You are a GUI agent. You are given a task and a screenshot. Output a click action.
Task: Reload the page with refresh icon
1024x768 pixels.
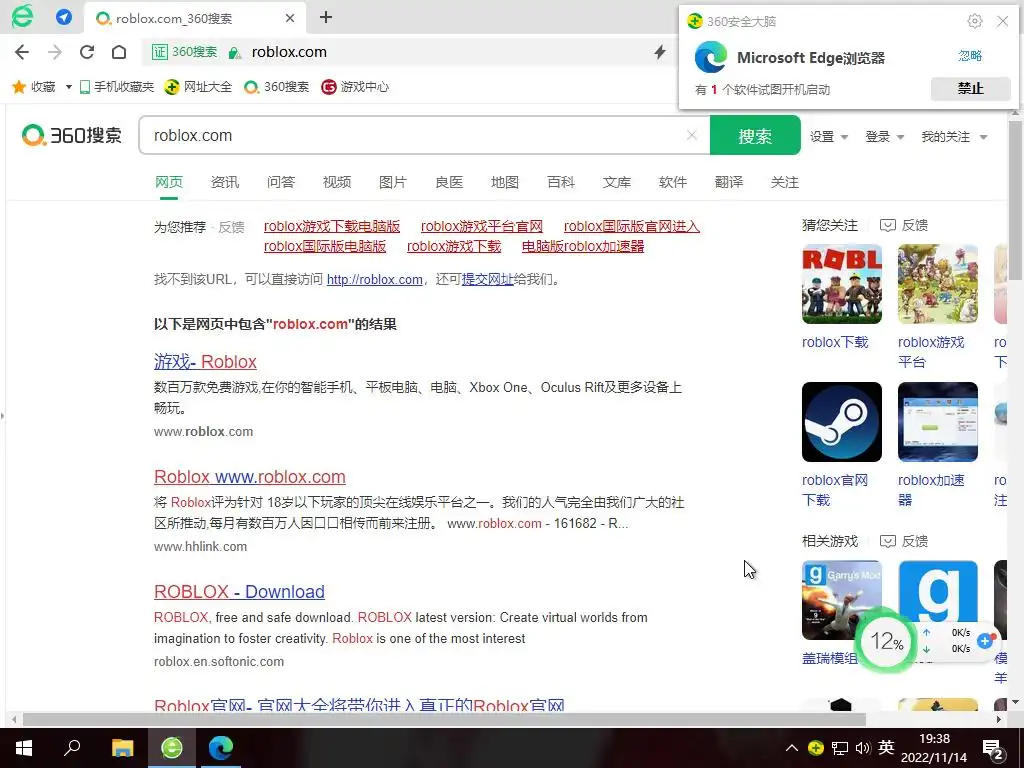coord(87,52)
